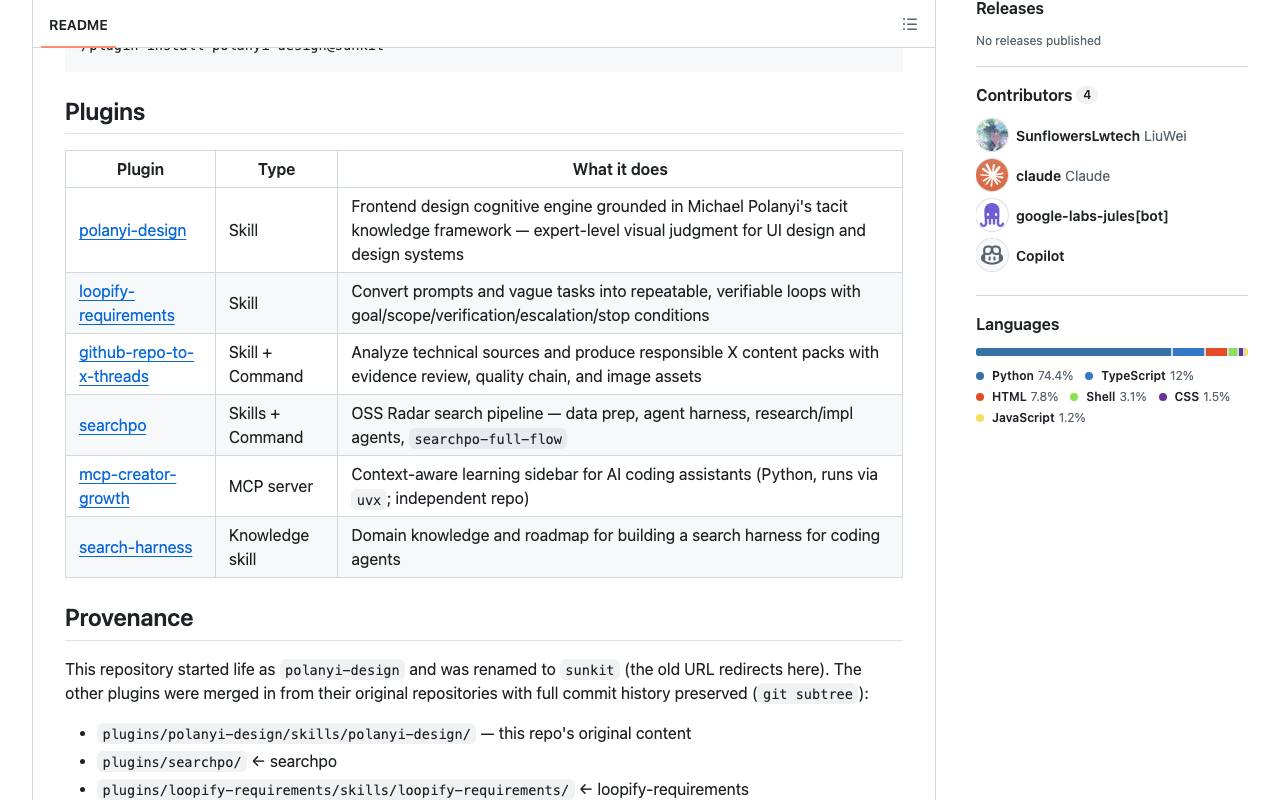This screenshot has width=1280, height=800.
Task: Open Copilot contributor profile name
Action: pos(1040,256)
